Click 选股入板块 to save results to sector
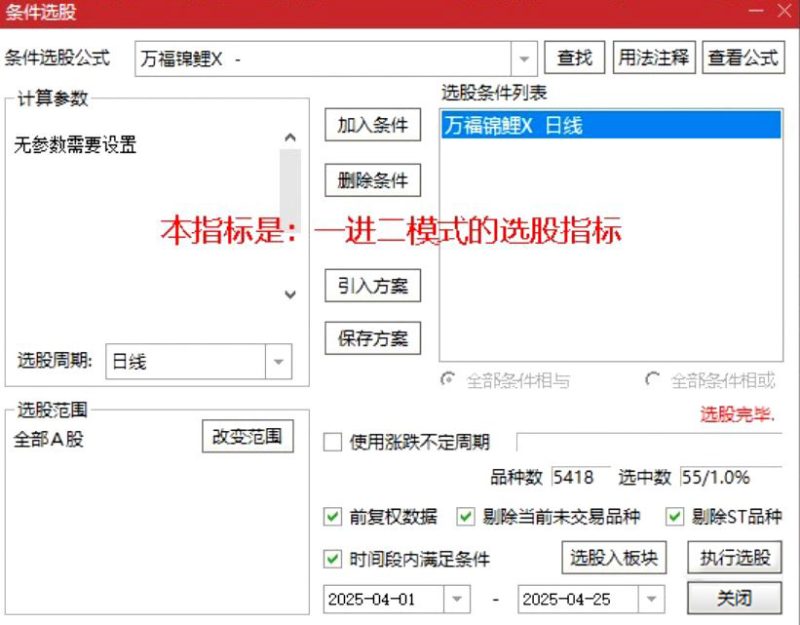The image size is (800, 625). coord(614,559)
